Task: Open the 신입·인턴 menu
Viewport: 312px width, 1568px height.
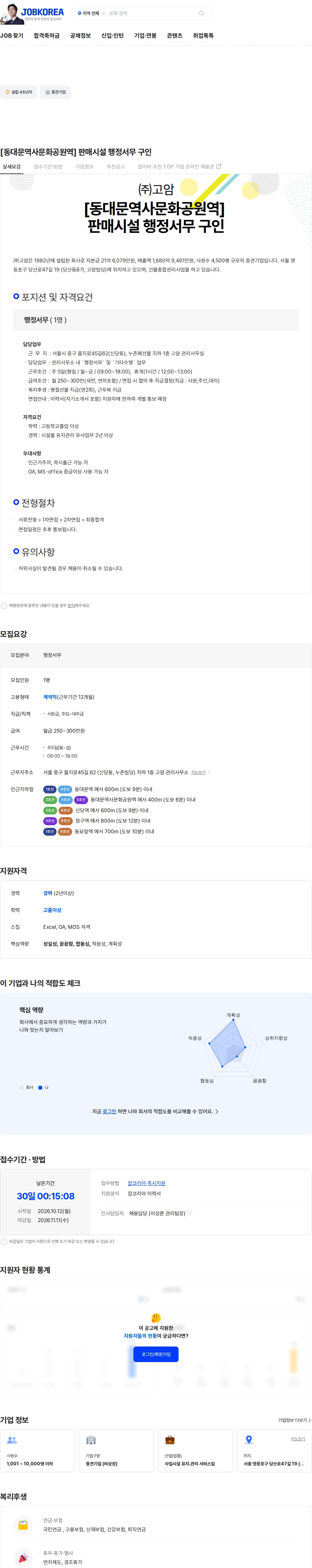Action: click(x=112, y=36)
